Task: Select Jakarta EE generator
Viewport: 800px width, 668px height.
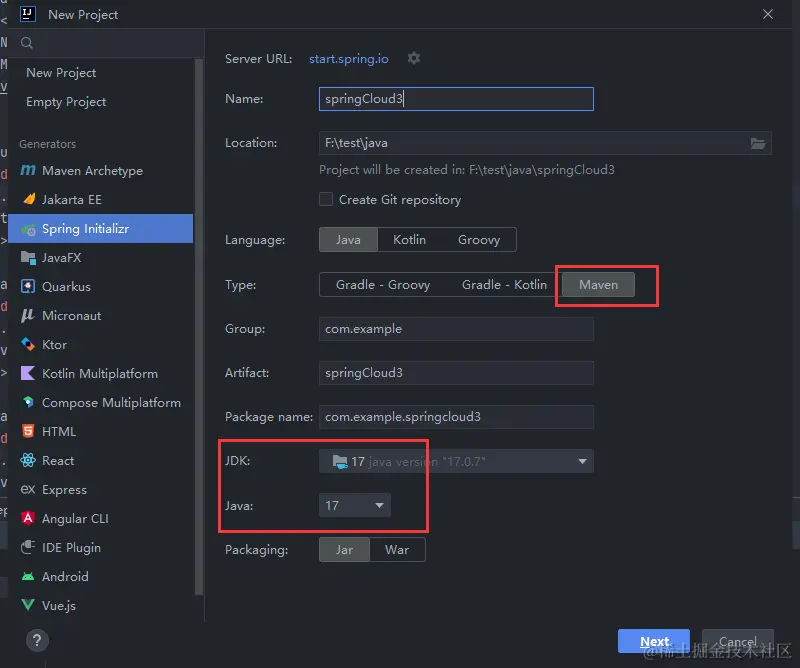Action: pyautogui.click(x=72, y=200)
